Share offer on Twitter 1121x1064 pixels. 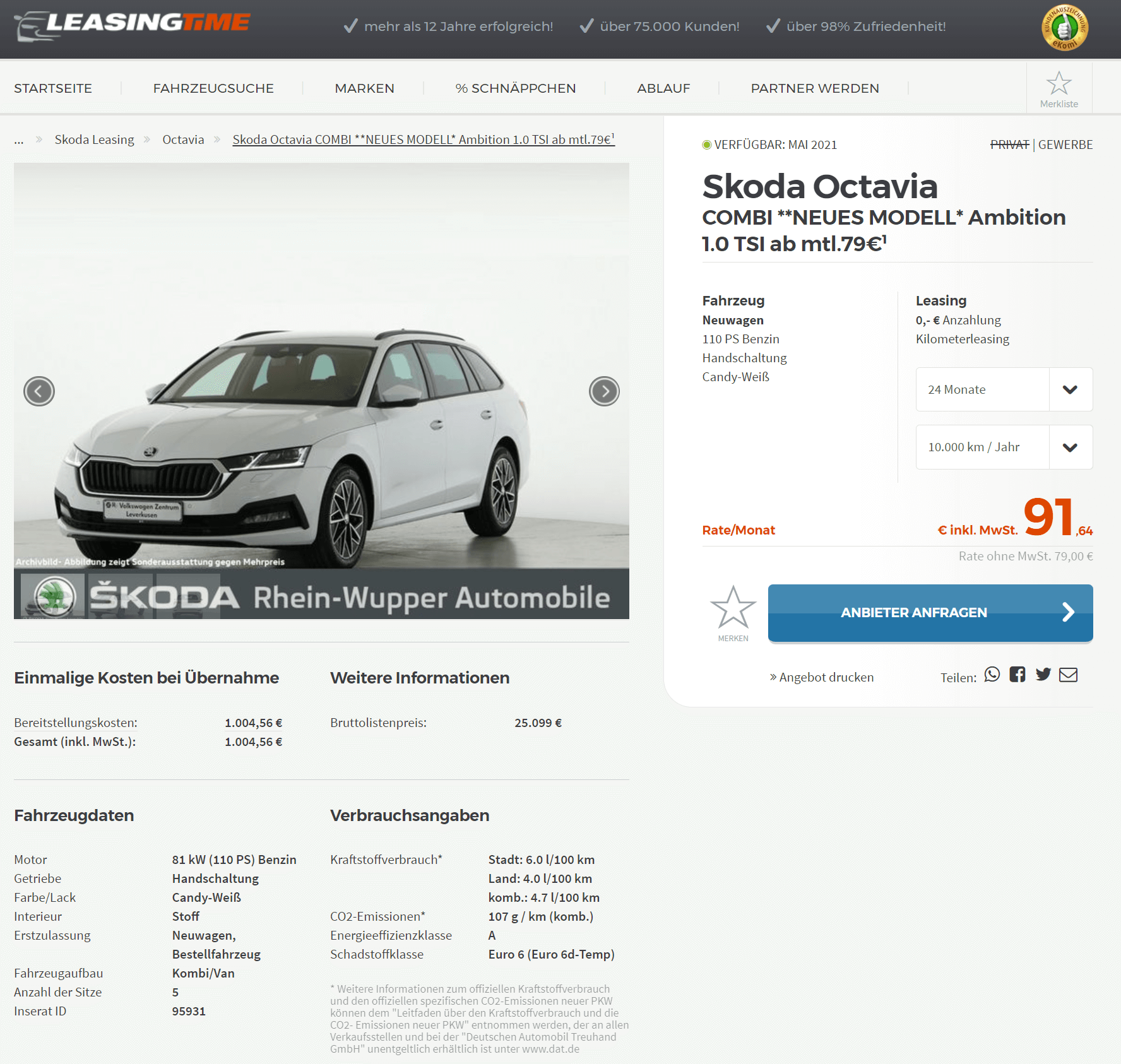[x=1043, y=675]
